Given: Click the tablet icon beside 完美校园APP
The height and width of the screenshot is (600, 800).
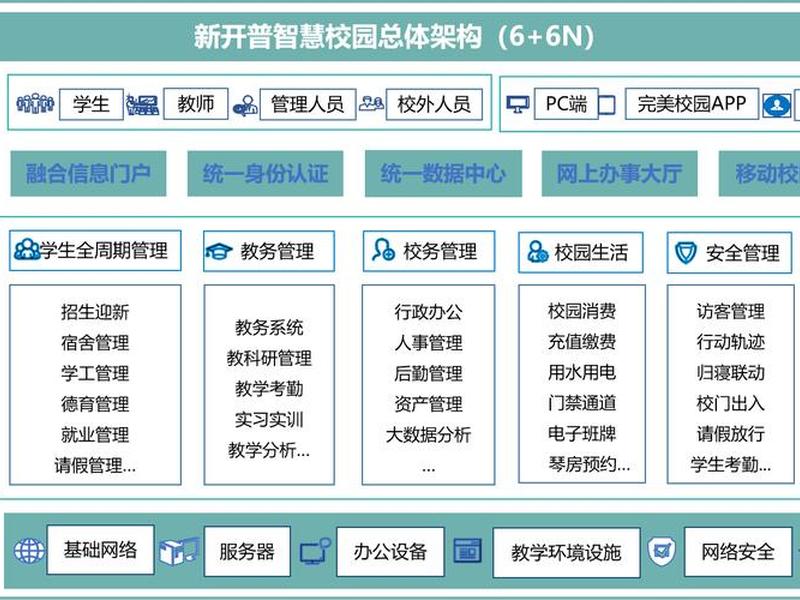Looking at the screenshot, I should [x=607, y=105].
